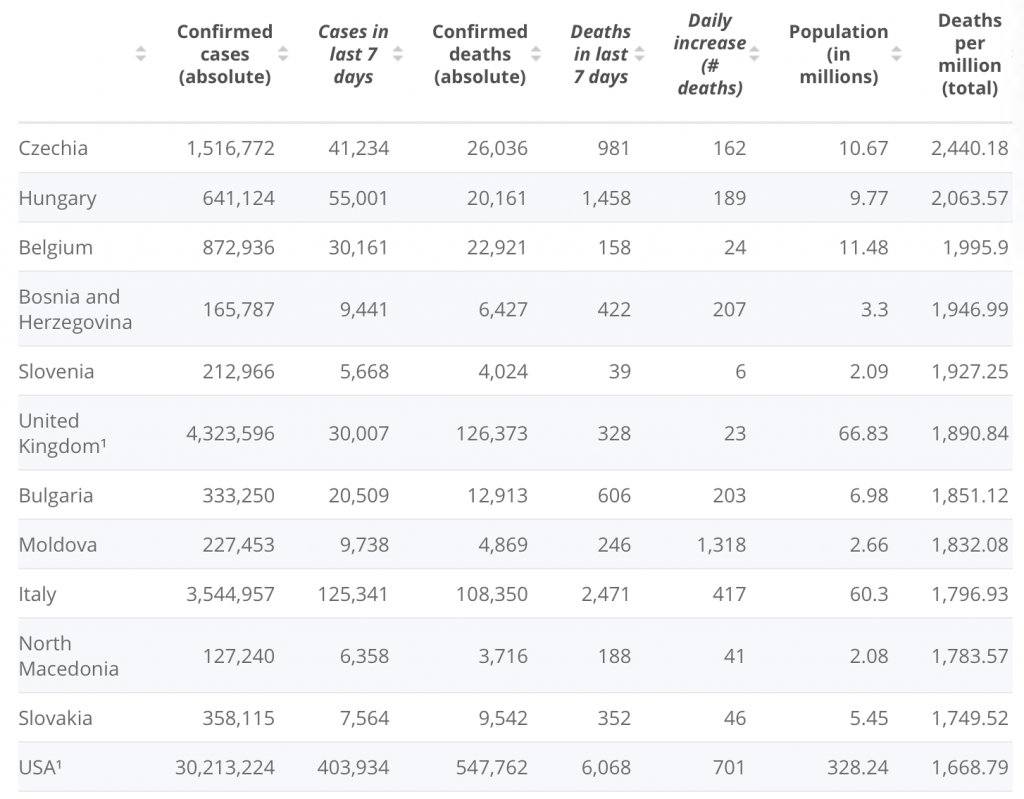Click the Population (in millions) header text
Image resolution: width=1024 pixels, height=799 pixels.
838,54
